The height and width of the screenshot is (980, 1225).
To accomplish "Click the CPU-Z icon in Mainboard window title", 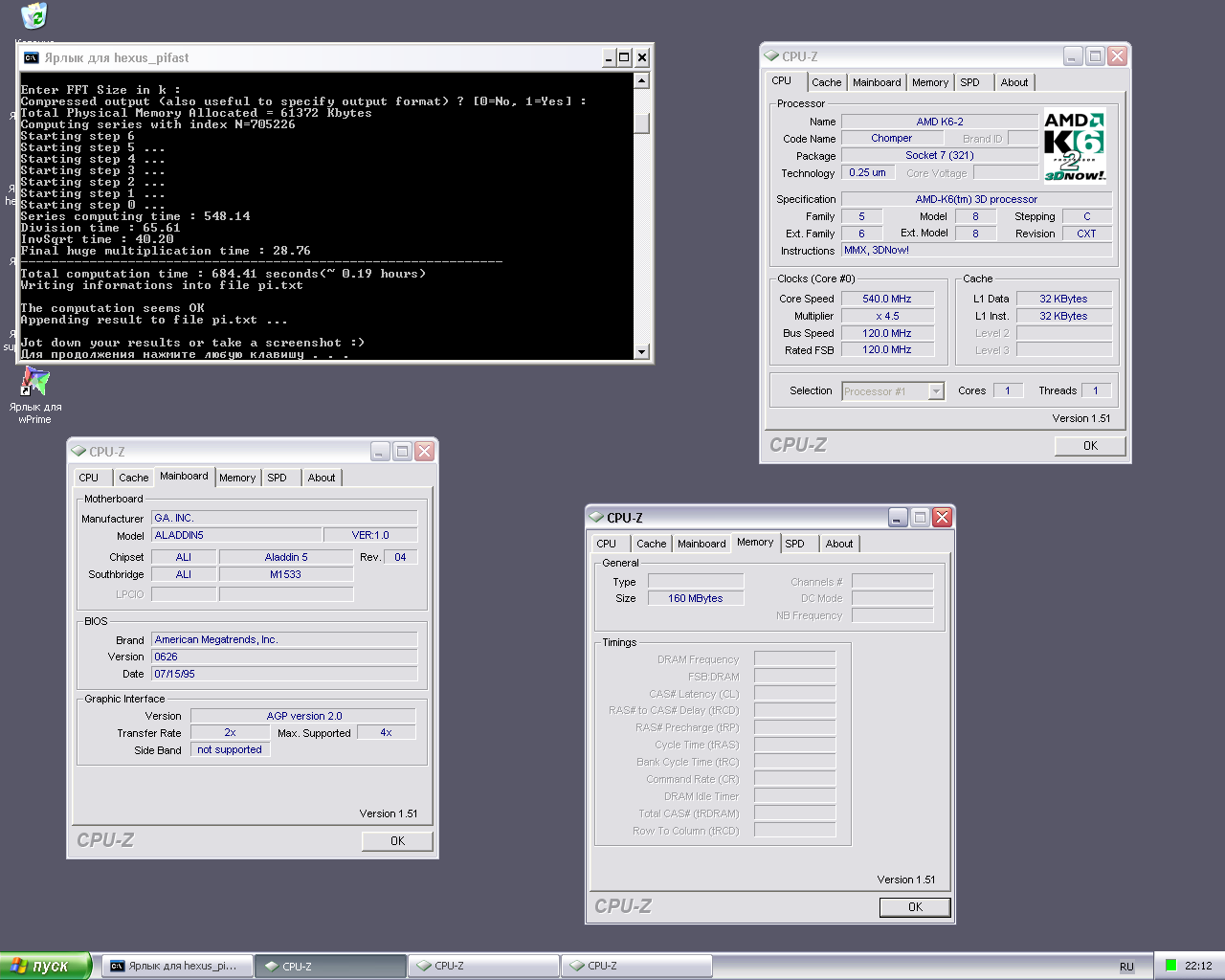I will click(x=78, y=451).
